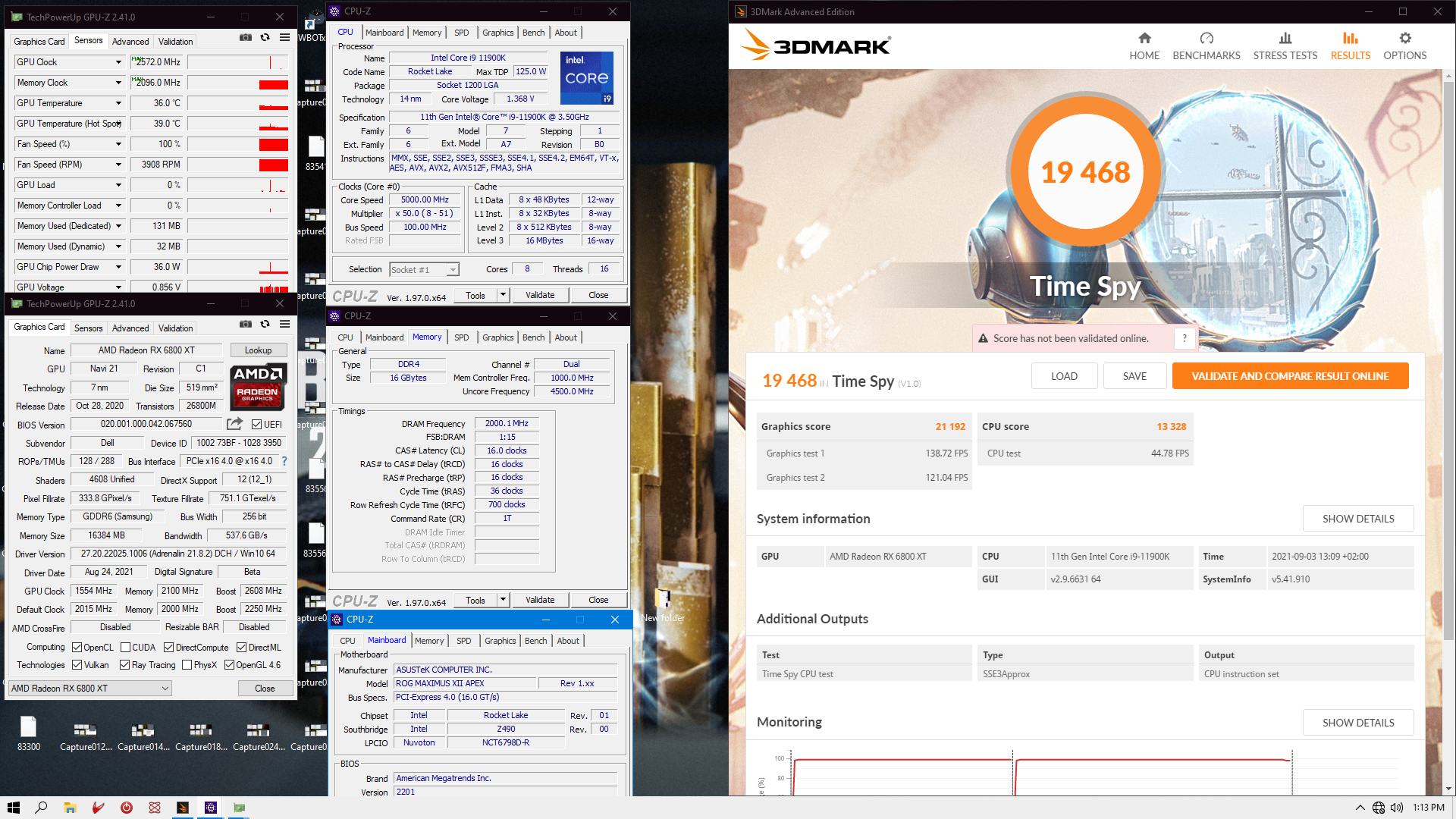
Task: Toggle the DirectML checkbox
Action: (241, 647)
